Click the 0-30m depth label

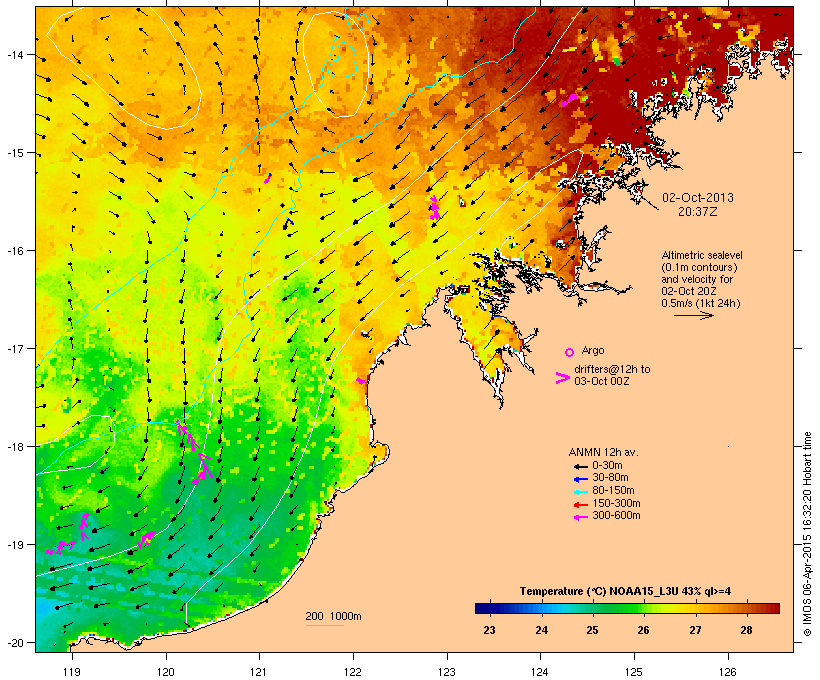(607, 466)
